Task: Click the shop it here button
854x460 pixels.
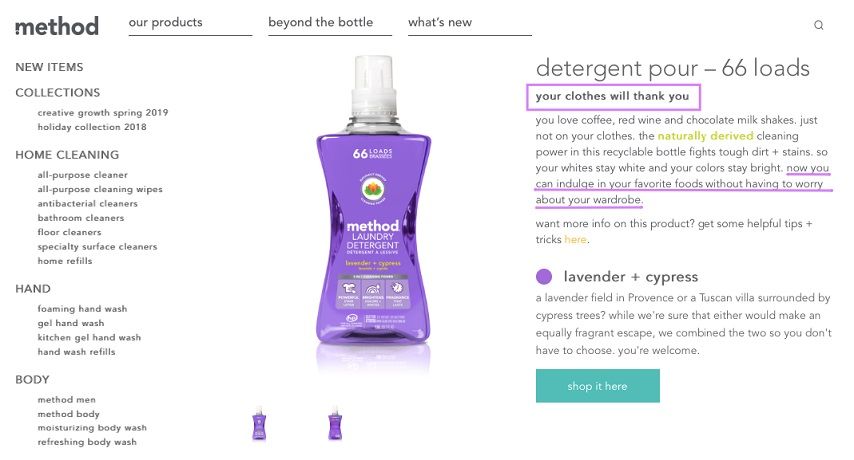Action: click(597, 386)
